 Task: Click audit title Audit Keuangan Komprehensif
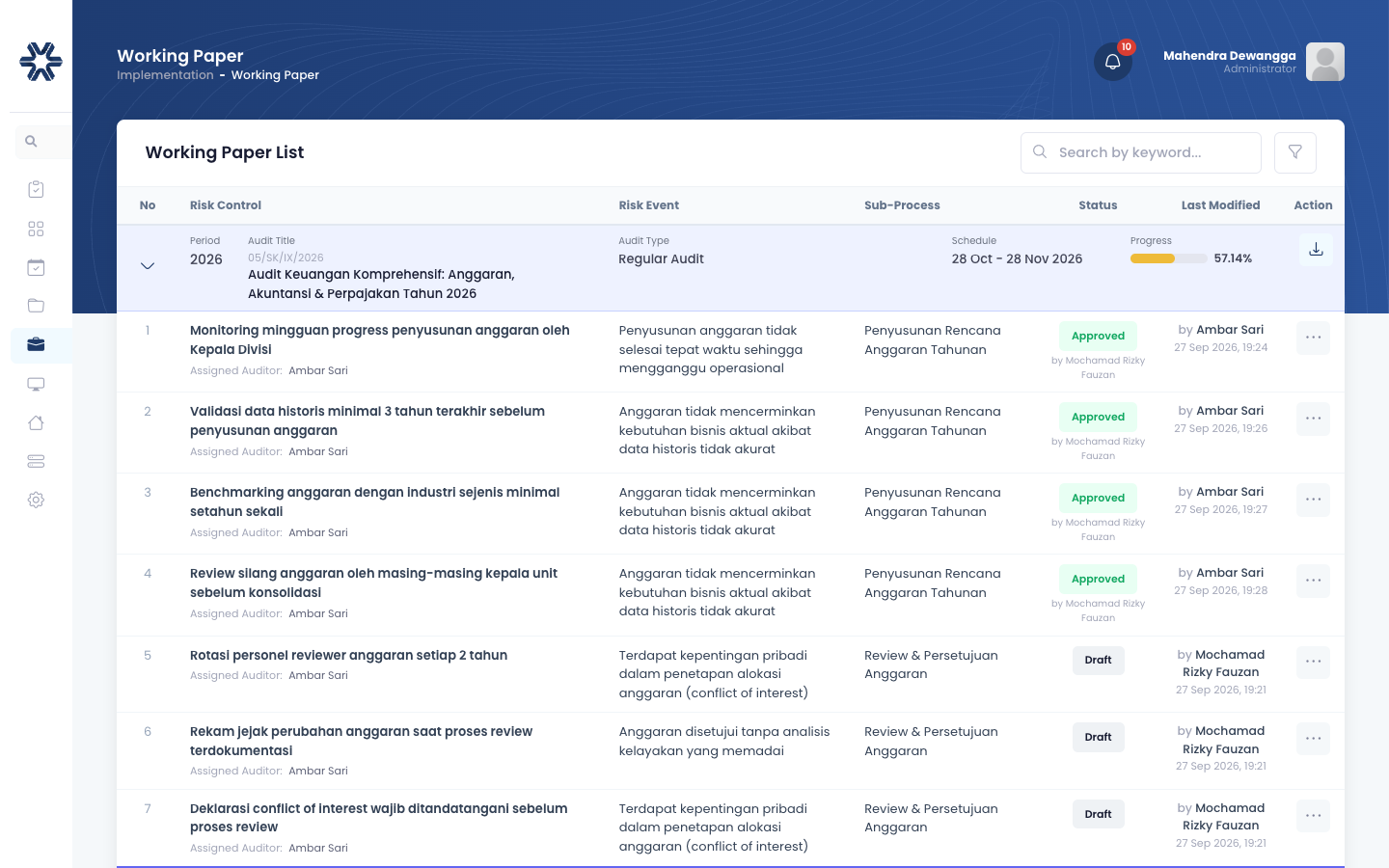pos(381,284)
